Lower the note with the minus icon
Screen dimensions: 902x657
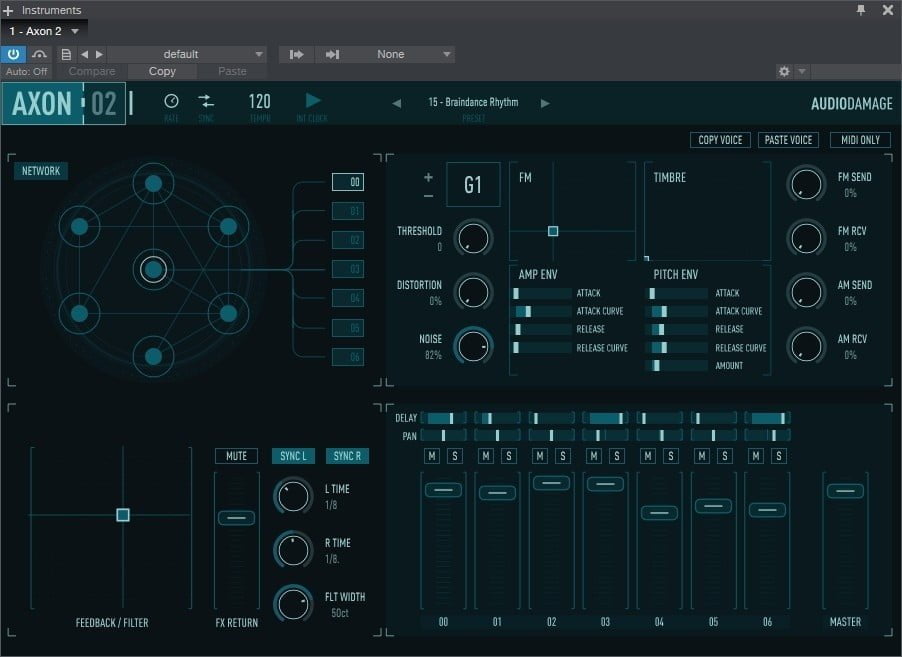(x=429, y=196)
